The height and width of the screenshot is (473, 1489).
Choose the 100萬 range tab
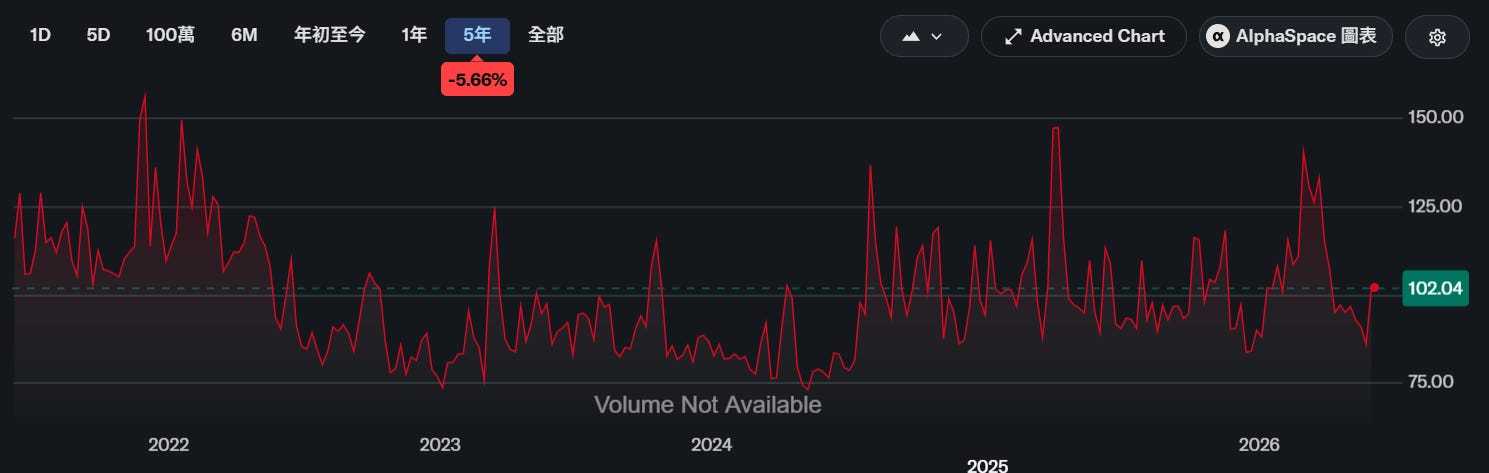[x=170, y=35]
